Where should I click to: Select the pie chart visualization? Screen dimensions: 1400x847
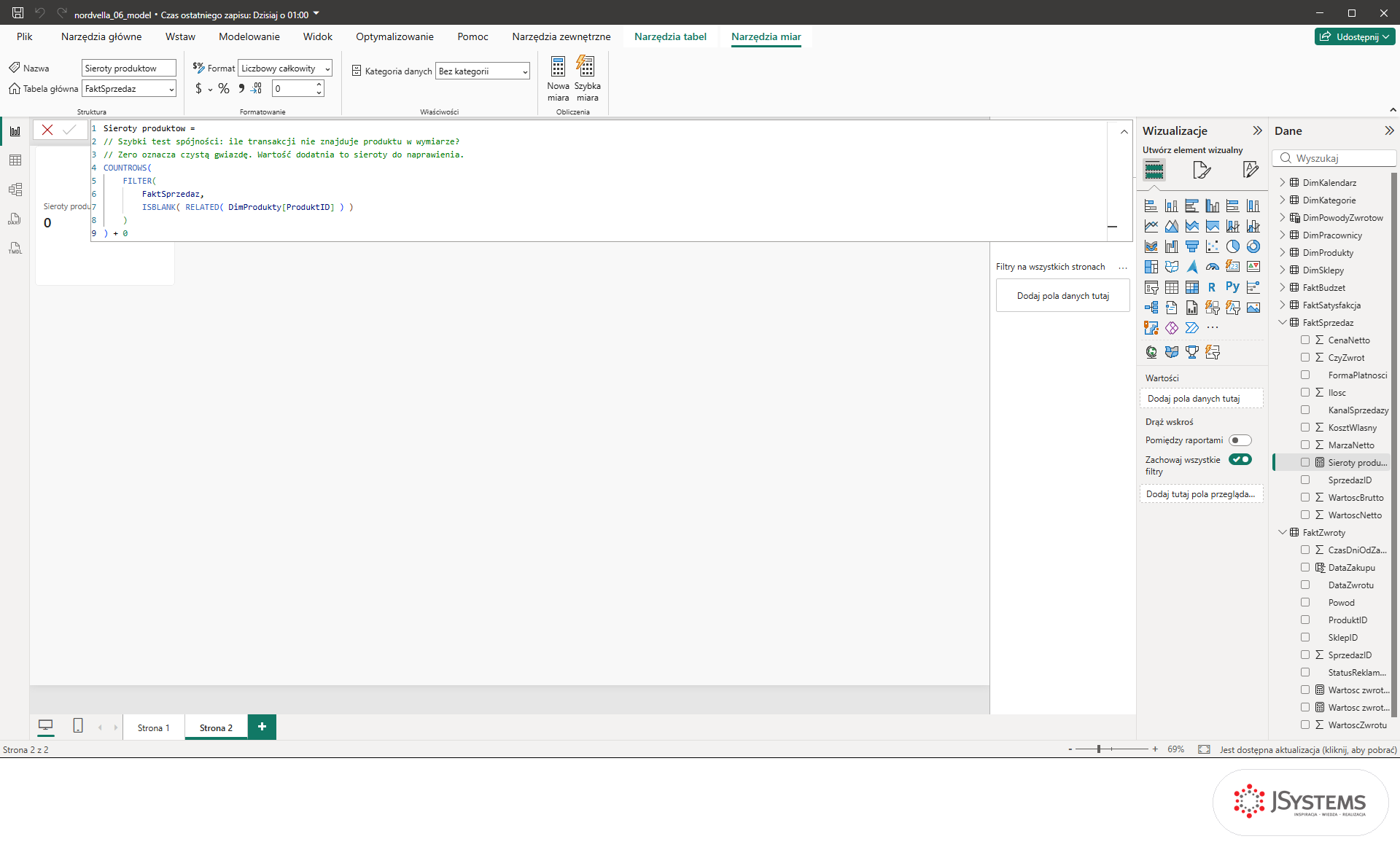tap(1232, 246)
